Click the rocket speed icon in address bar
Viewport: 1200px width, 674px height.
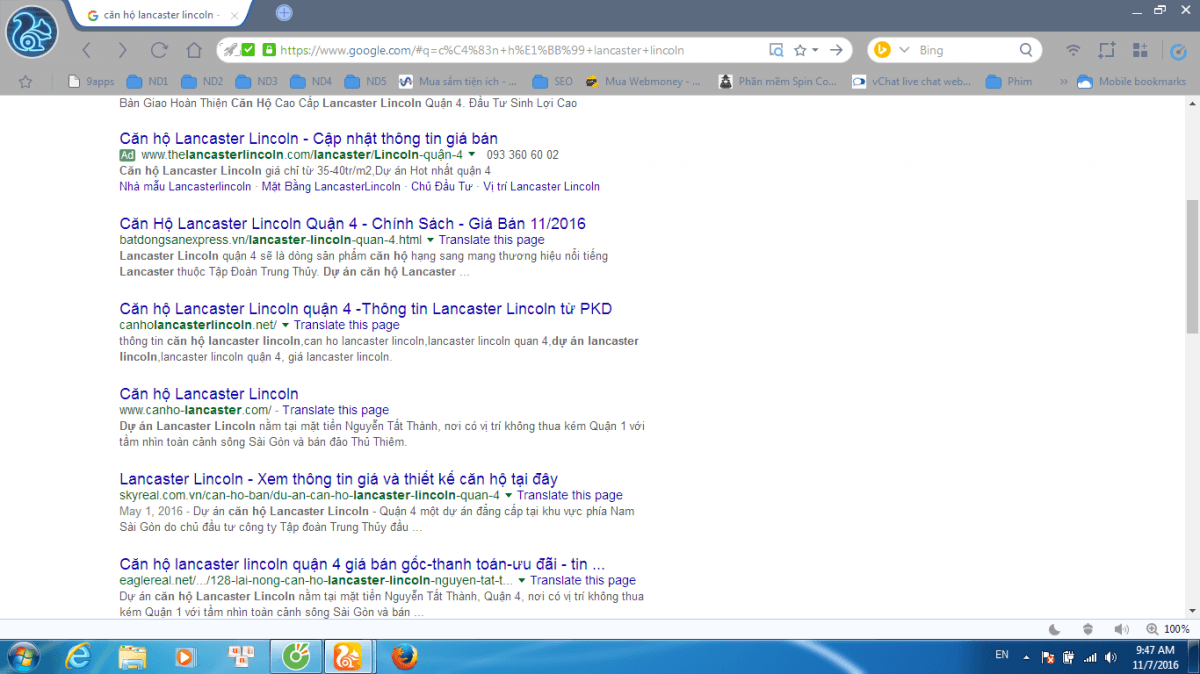[230, 50]
